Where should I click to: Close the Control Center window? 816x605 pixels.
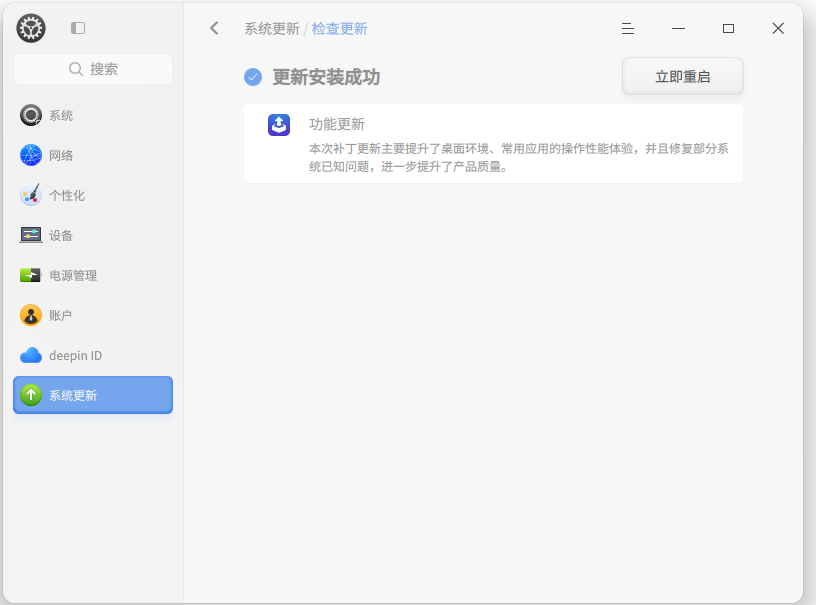pyautogui.click(x=778, y=29)
